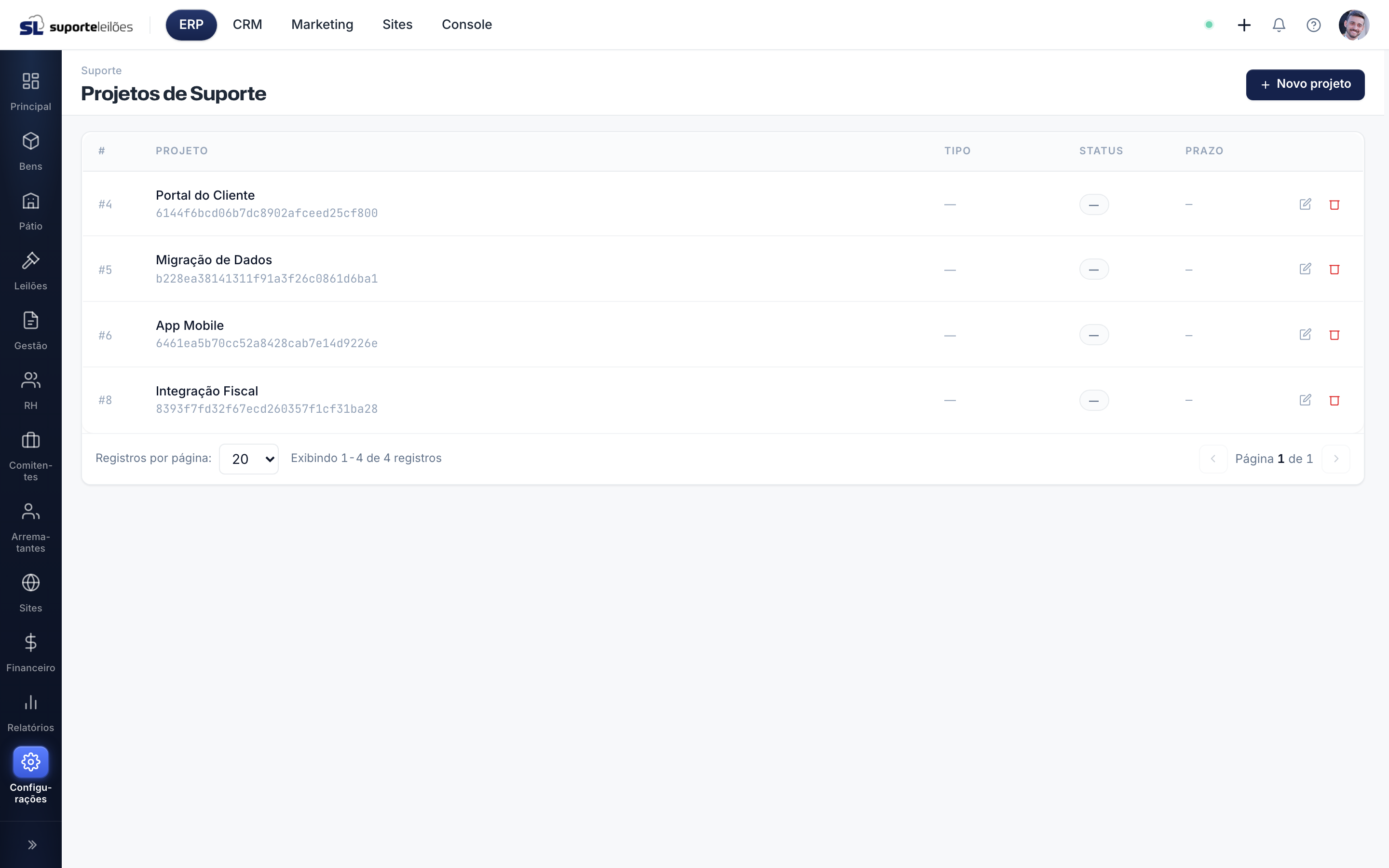The image size is (1389, 868).
Task: Open Sites globe icon in sidebar
Action: click(x=30, y=583)
